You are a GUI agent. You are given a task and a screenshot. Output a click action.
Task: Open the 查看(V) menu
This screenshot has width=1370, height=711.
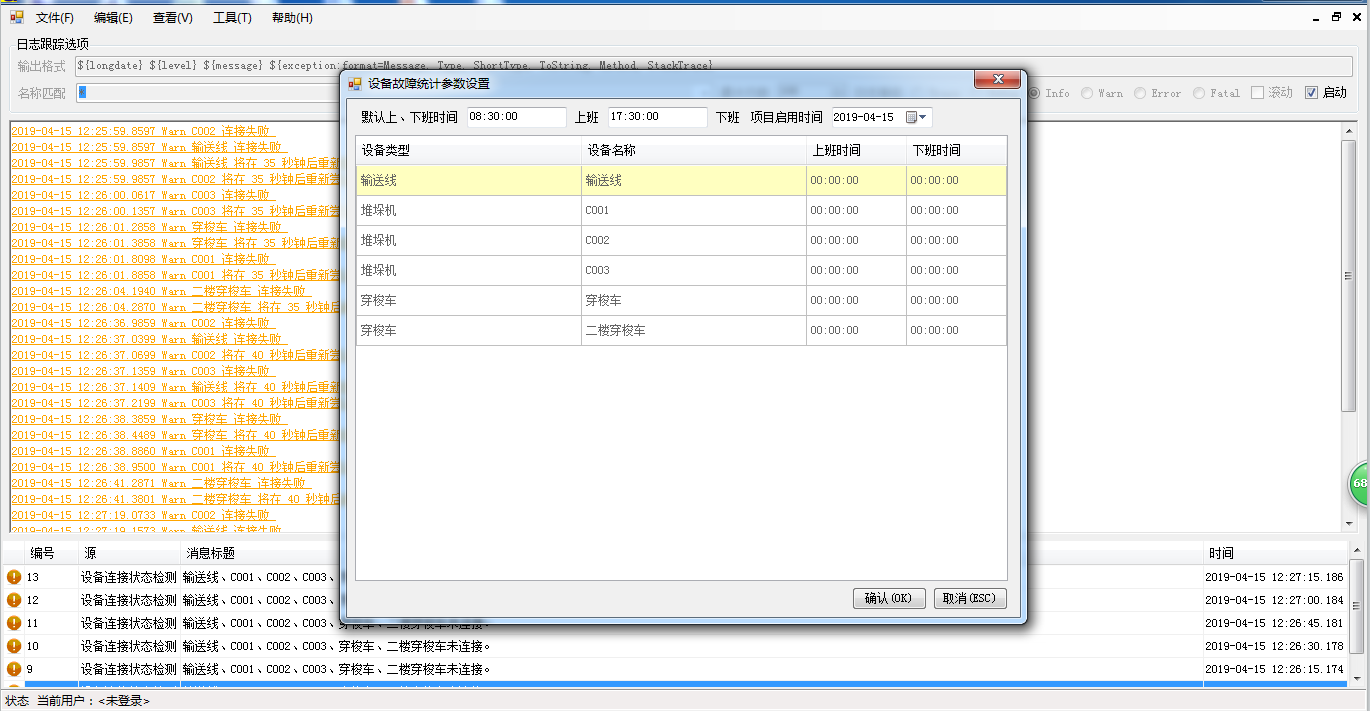[172, 18]
